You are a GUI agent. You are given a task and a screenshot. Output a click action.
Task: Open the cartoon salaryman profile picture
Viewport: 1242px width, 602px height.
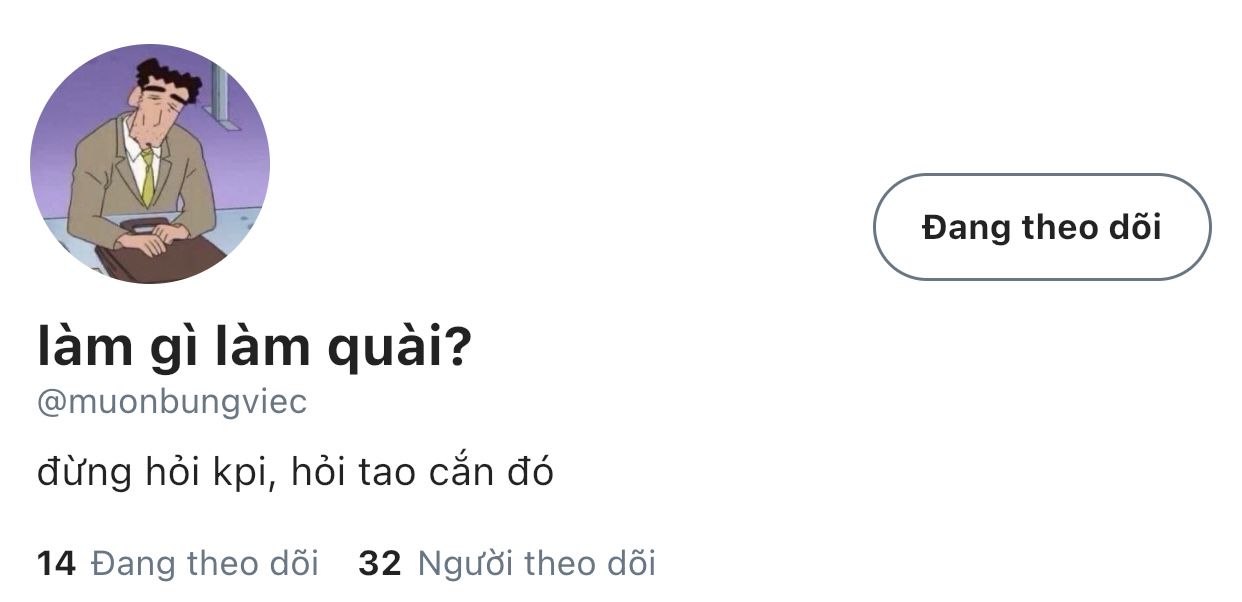click(150, 164)
